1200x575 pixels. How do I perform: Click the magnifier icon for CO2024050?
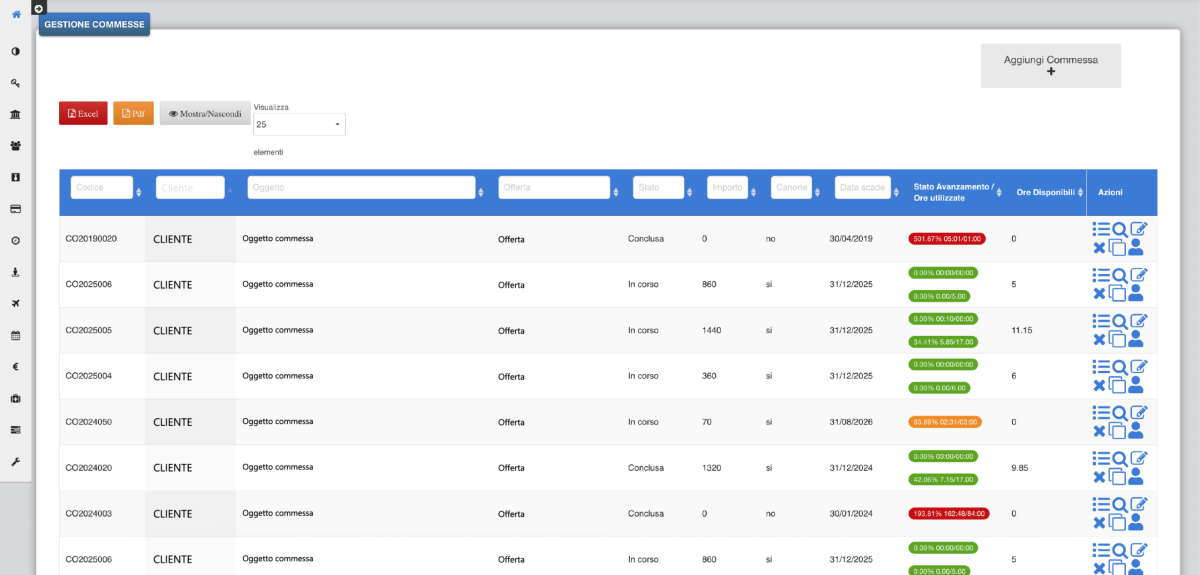1120,414
